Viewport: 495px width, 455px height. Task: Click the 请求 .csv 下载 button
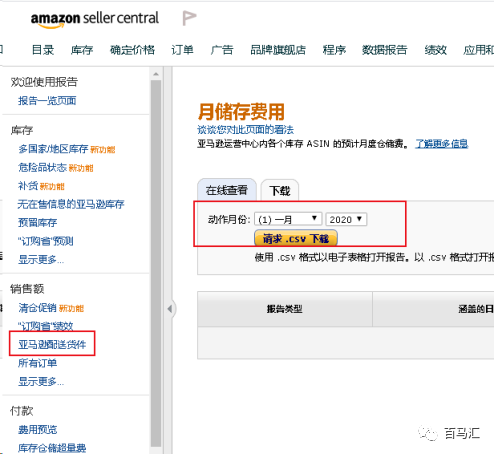[296, 238]
